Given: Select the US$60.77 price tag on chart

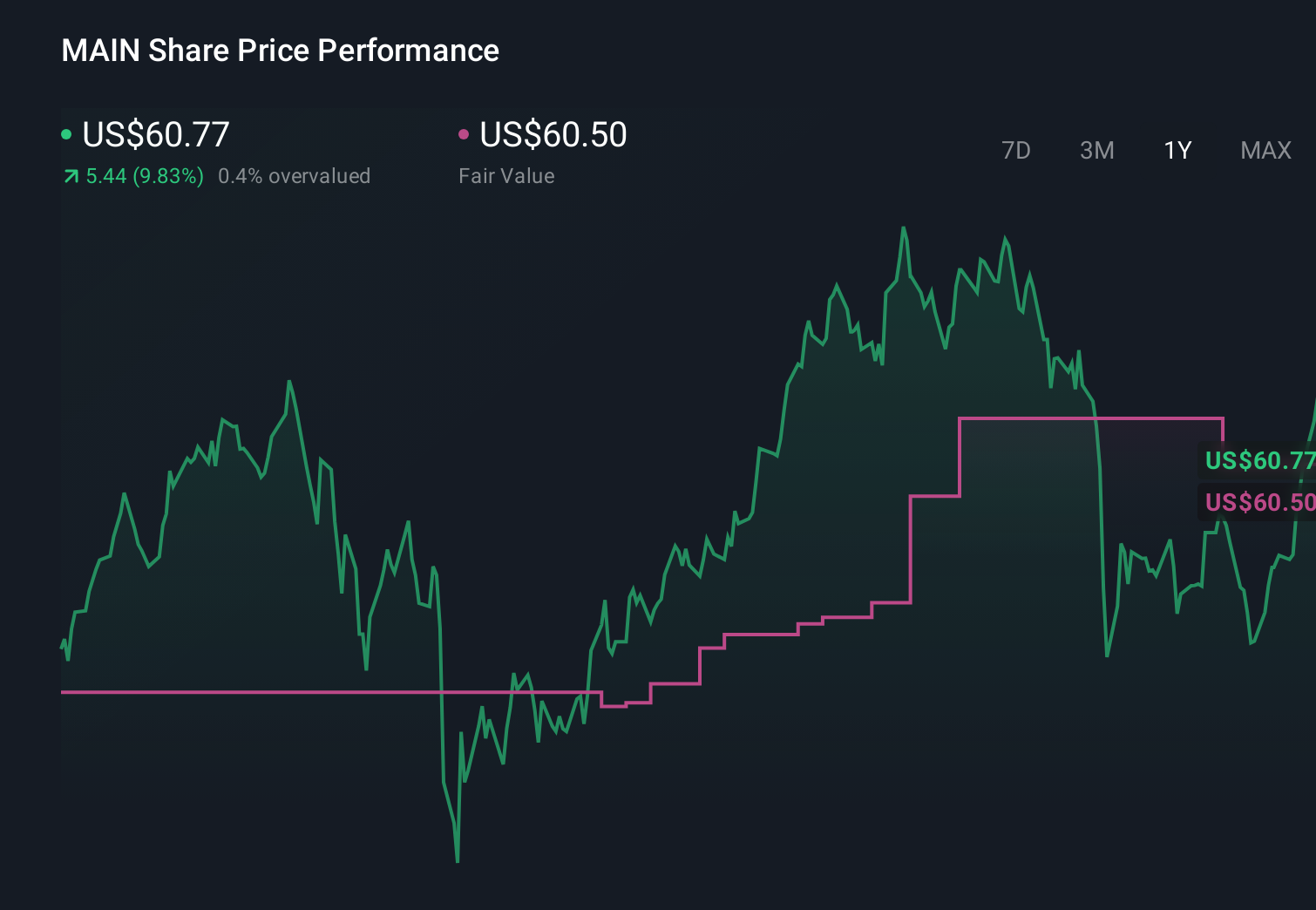Looking at the screenshot, I should coord(1258,461).
